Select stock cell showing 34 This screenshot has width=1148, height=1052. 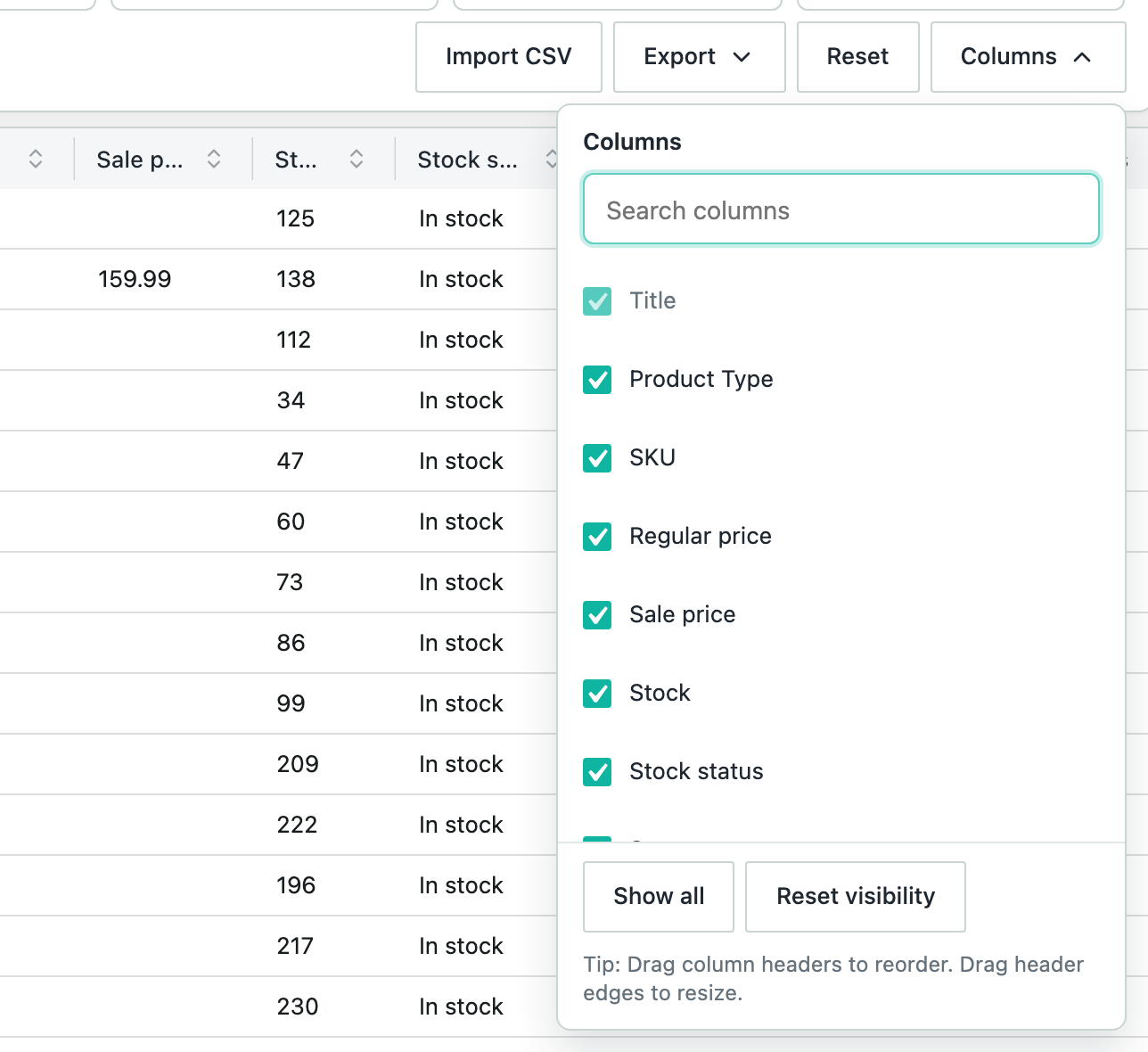pos(291,400)
